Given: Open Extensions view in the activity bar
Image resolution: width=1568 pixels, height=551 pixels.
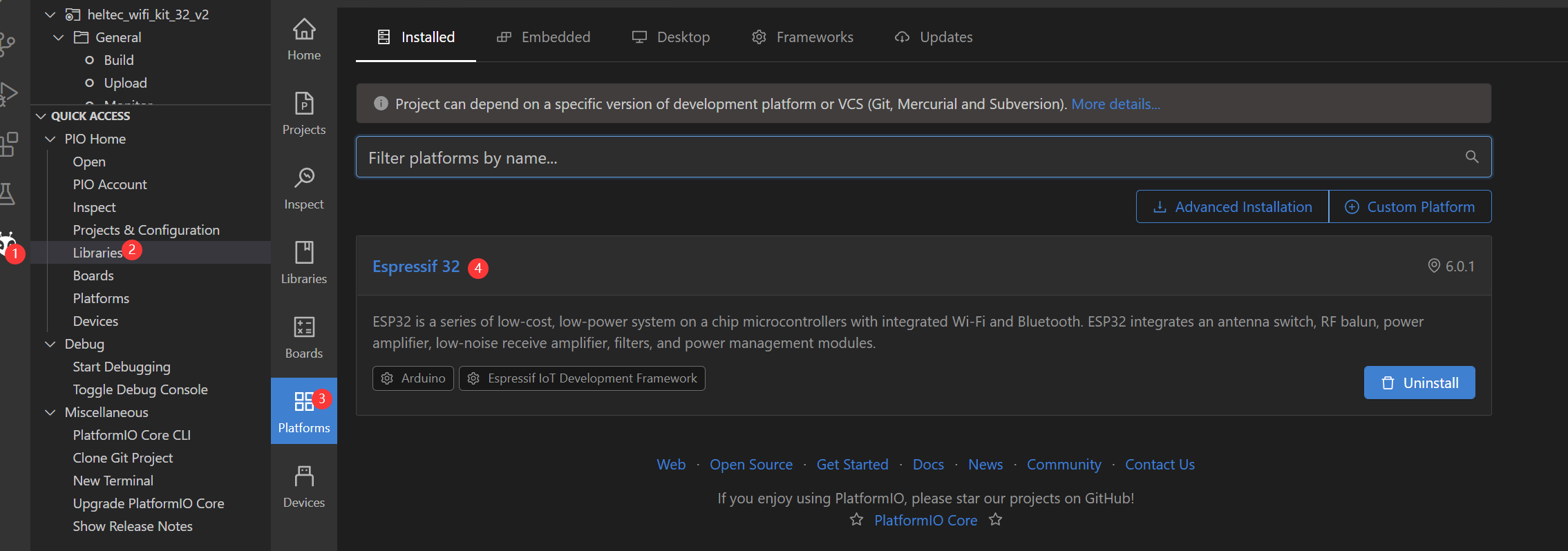Looking at the screenshot, I should pos(8,144).
